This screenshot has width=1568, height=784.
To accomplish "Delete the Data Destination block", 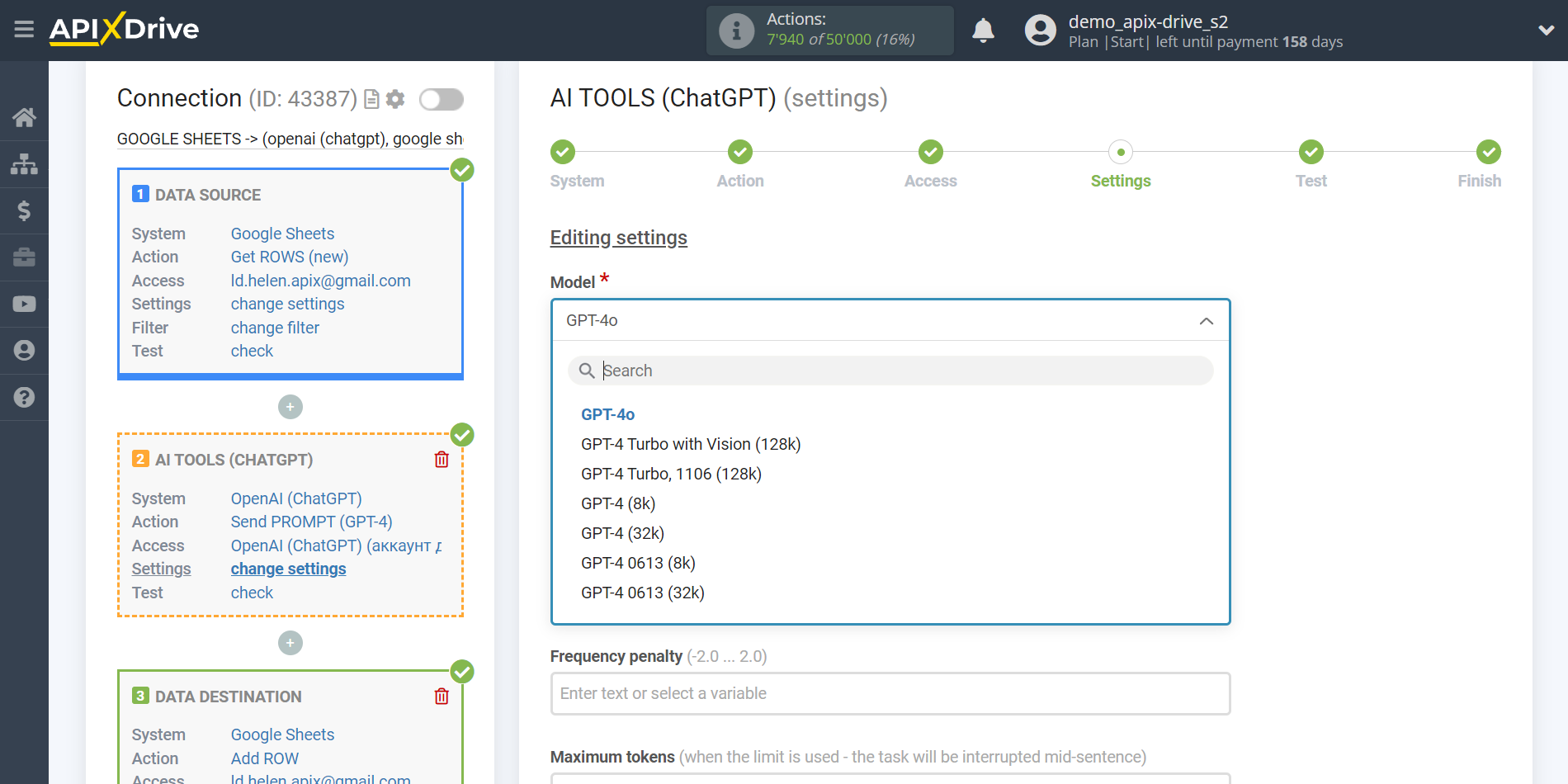I will click(442, 697).
